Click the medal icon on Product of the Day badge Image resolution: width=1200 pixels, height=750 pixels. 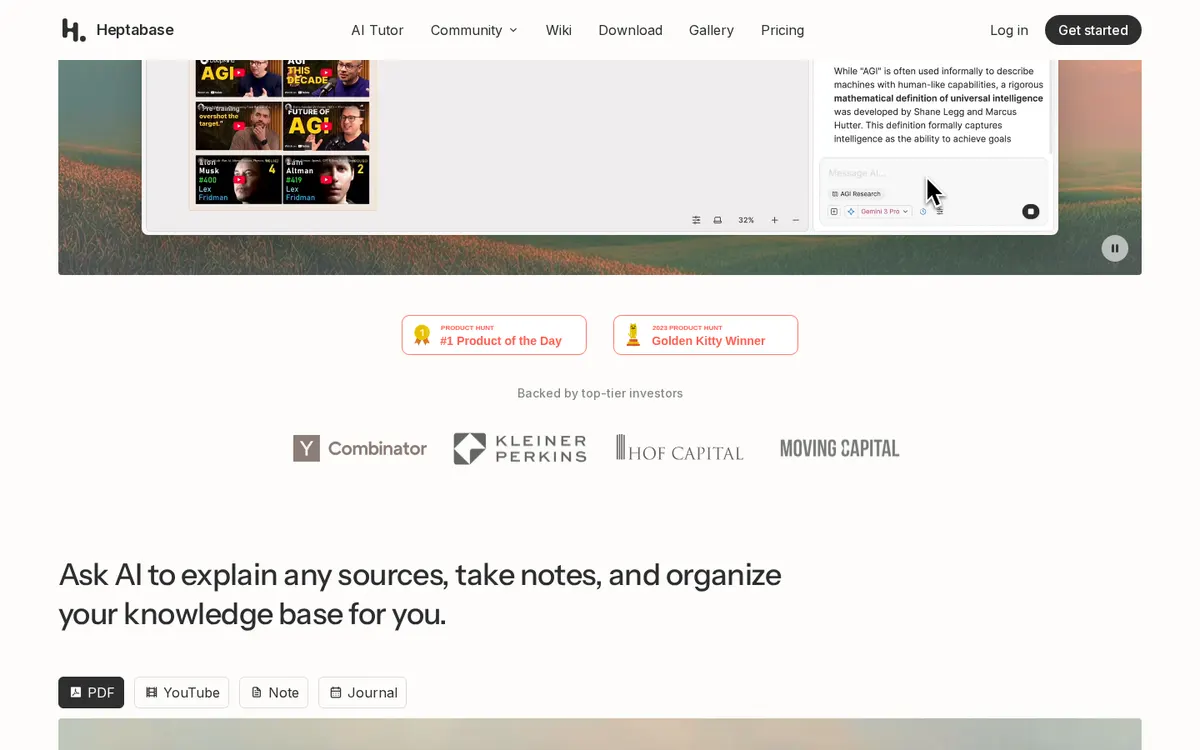422,335
